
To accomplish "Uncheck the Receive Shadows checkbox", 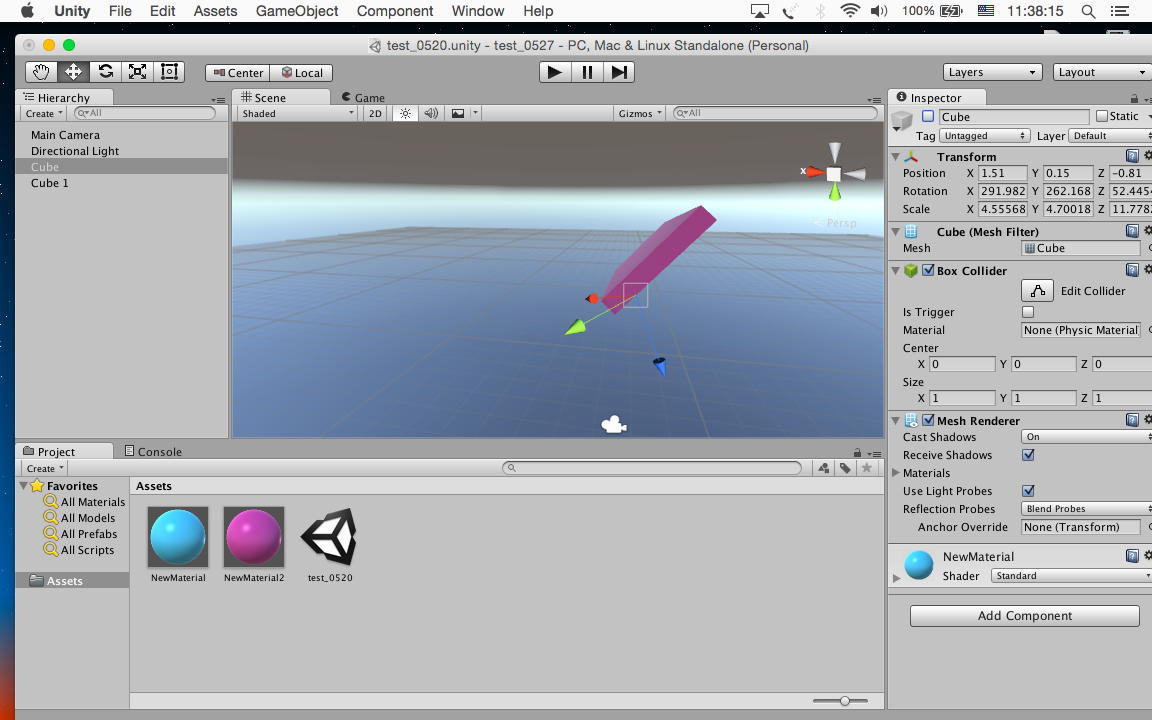I will (x=1028, y=455).
